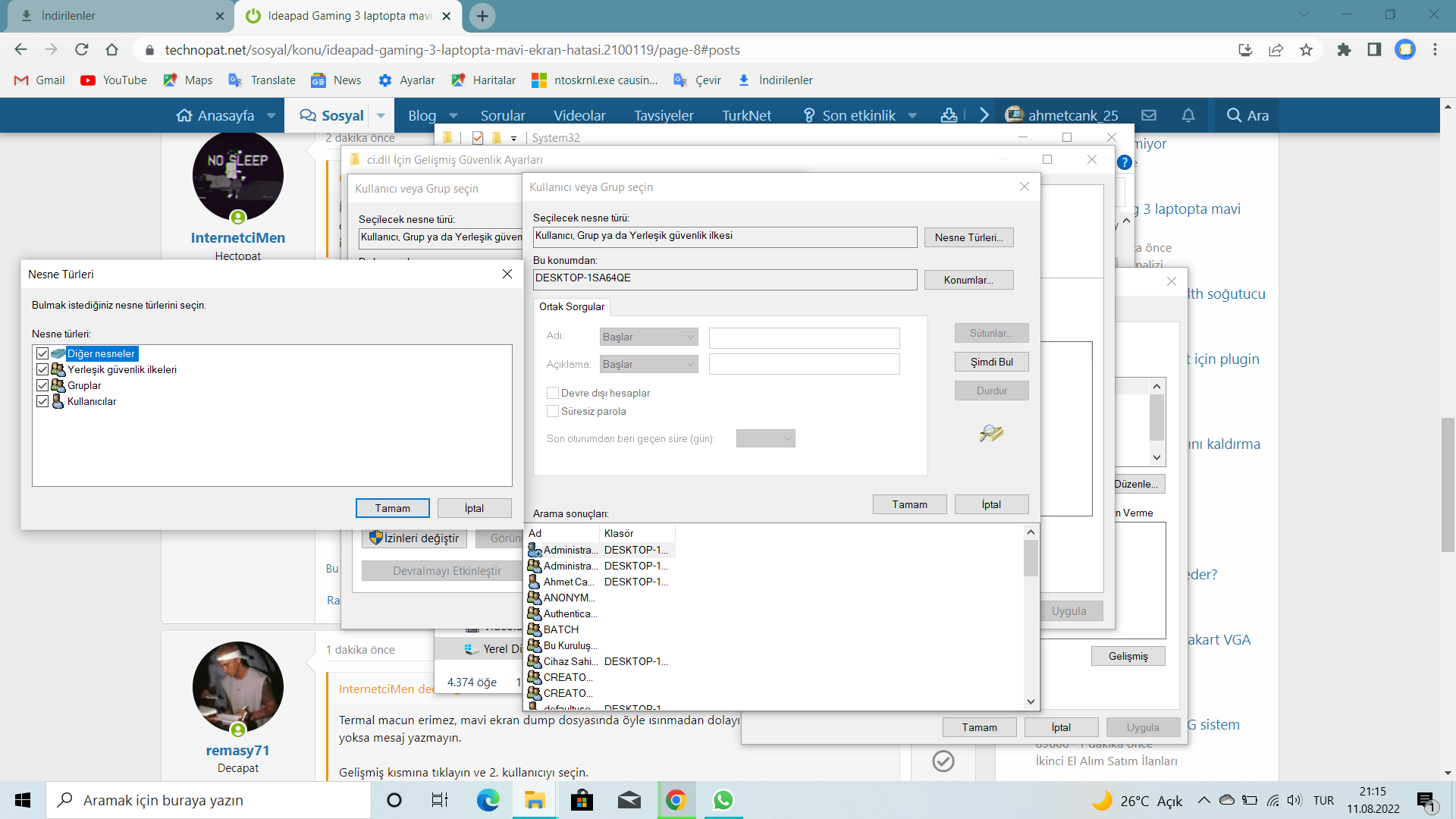Open Microsoft Store from the taskbar
The image size is (1456, 819).
(x=582, y=800)
